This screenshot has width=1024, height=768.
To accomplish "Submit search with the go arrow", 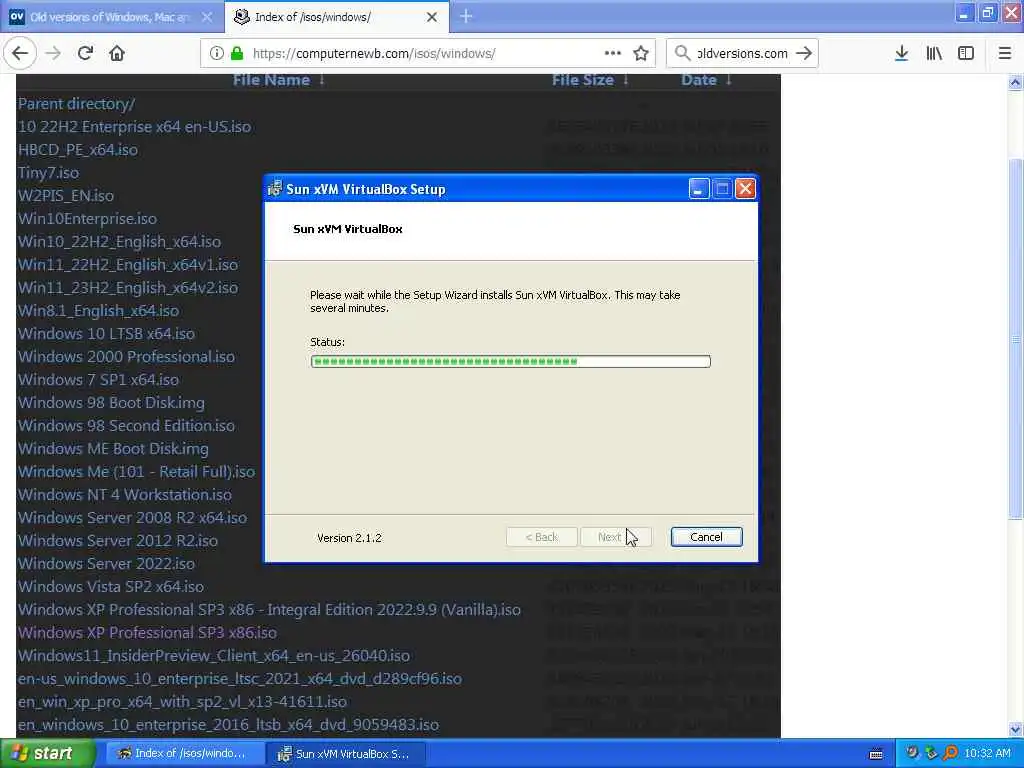I will coord(805,54).
